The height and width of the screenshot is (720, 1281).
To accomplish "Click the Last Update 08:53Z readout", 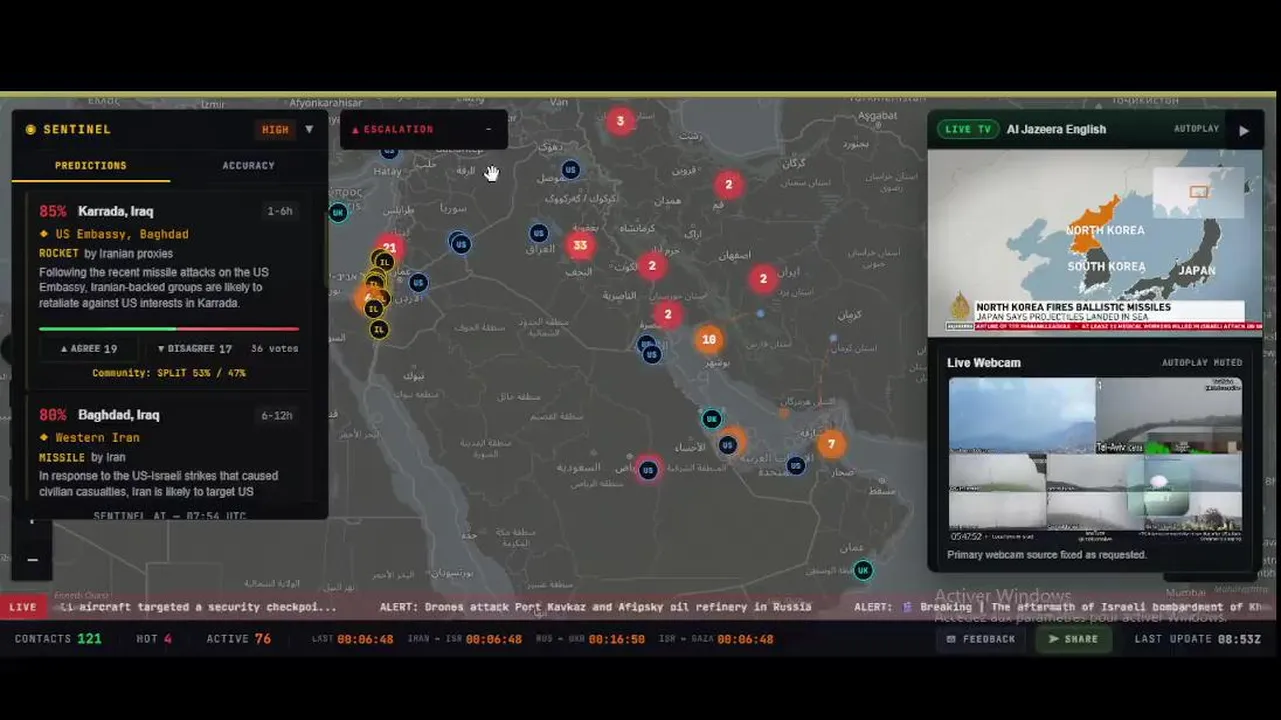I will (x=1198, y=639).
